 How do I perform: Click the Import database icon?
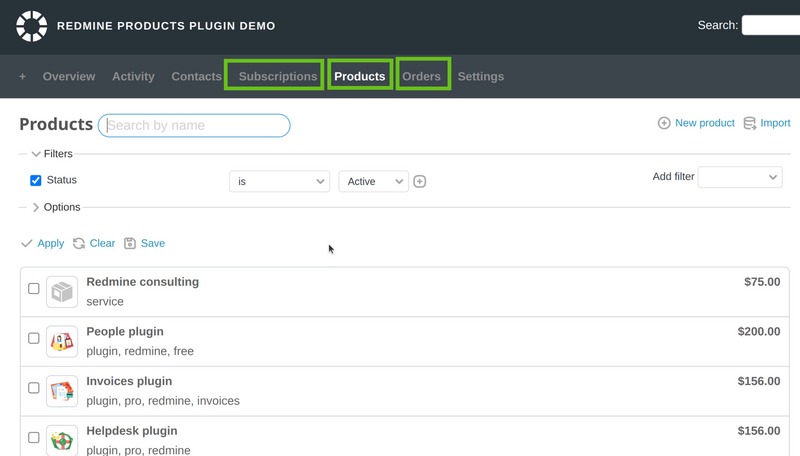coord(749,123)
